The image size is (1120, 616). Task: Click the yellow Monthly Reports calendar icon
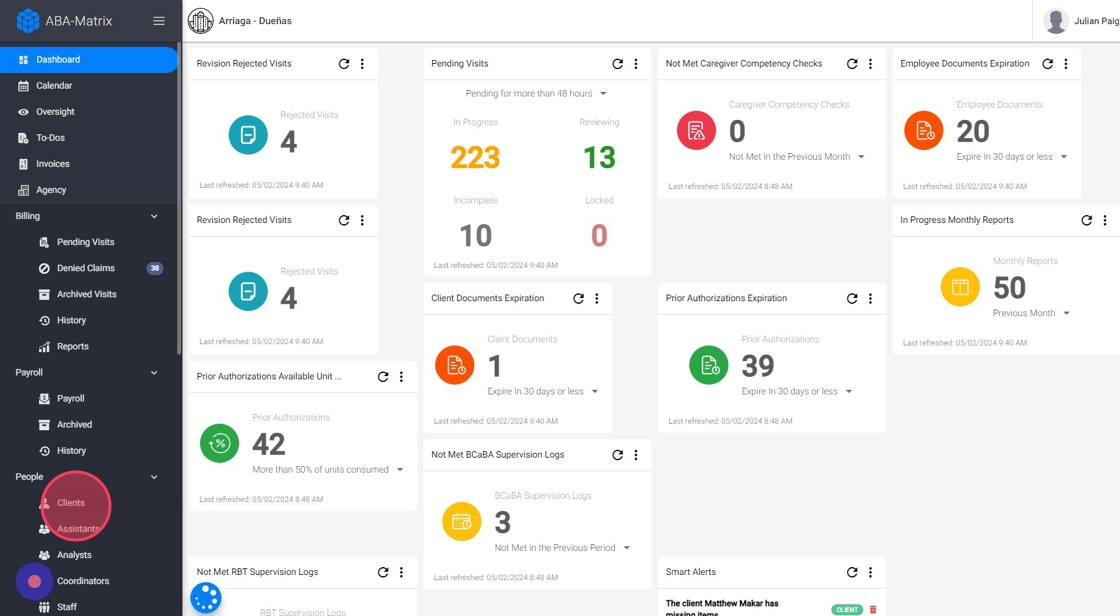(960, 287)
